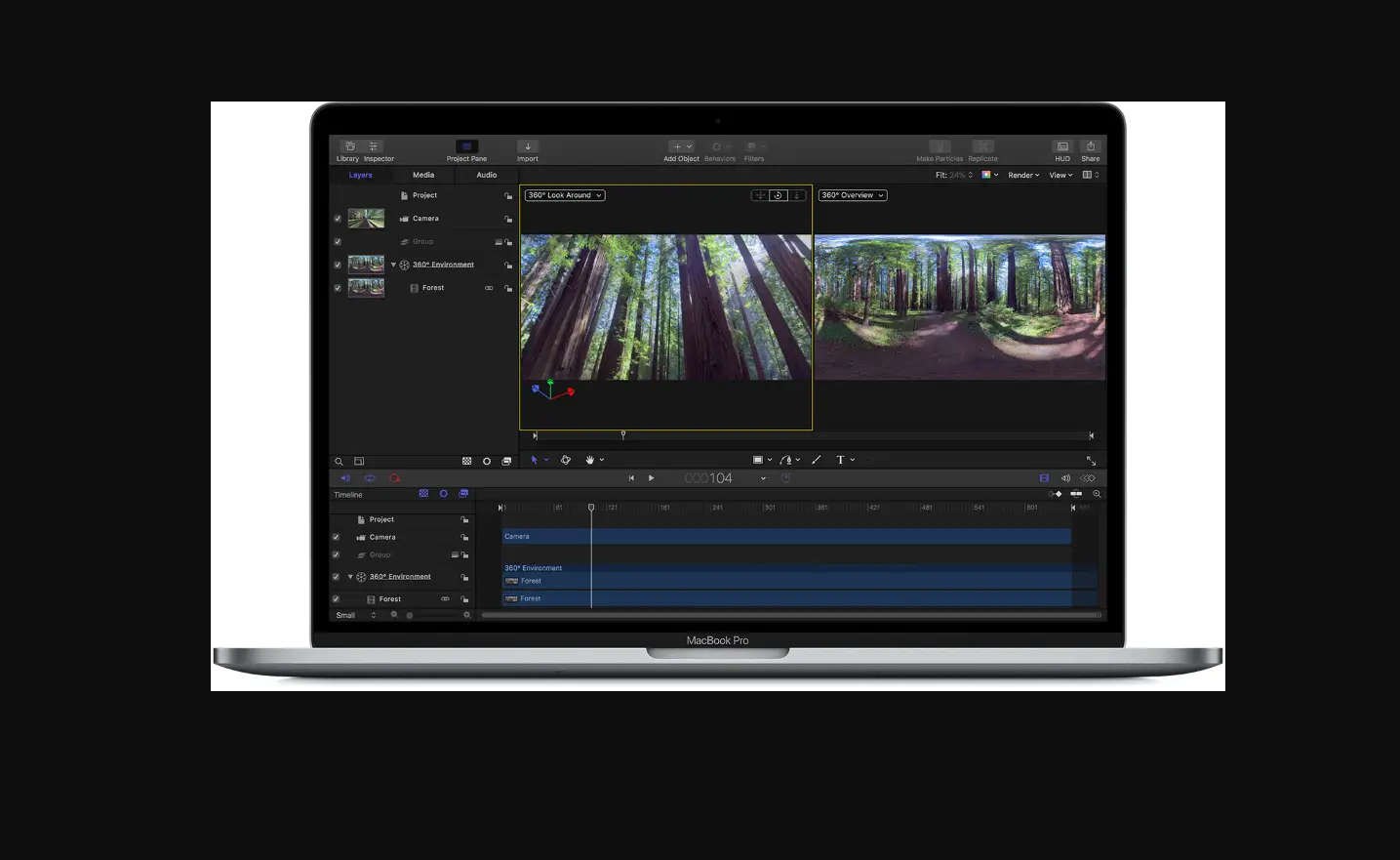Open the 360° Overview dropdown
The height and width of the screenshot is (860, 1400).
click(x=851, y=195)
